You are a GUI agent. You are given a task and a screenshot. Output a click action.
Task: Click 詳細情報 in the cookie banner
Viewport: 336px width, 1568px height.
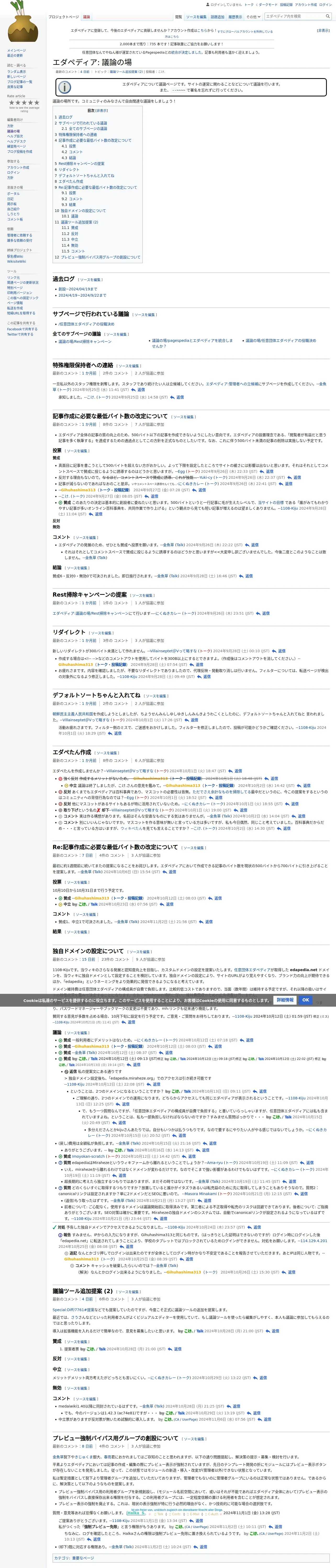[285, 1000]
